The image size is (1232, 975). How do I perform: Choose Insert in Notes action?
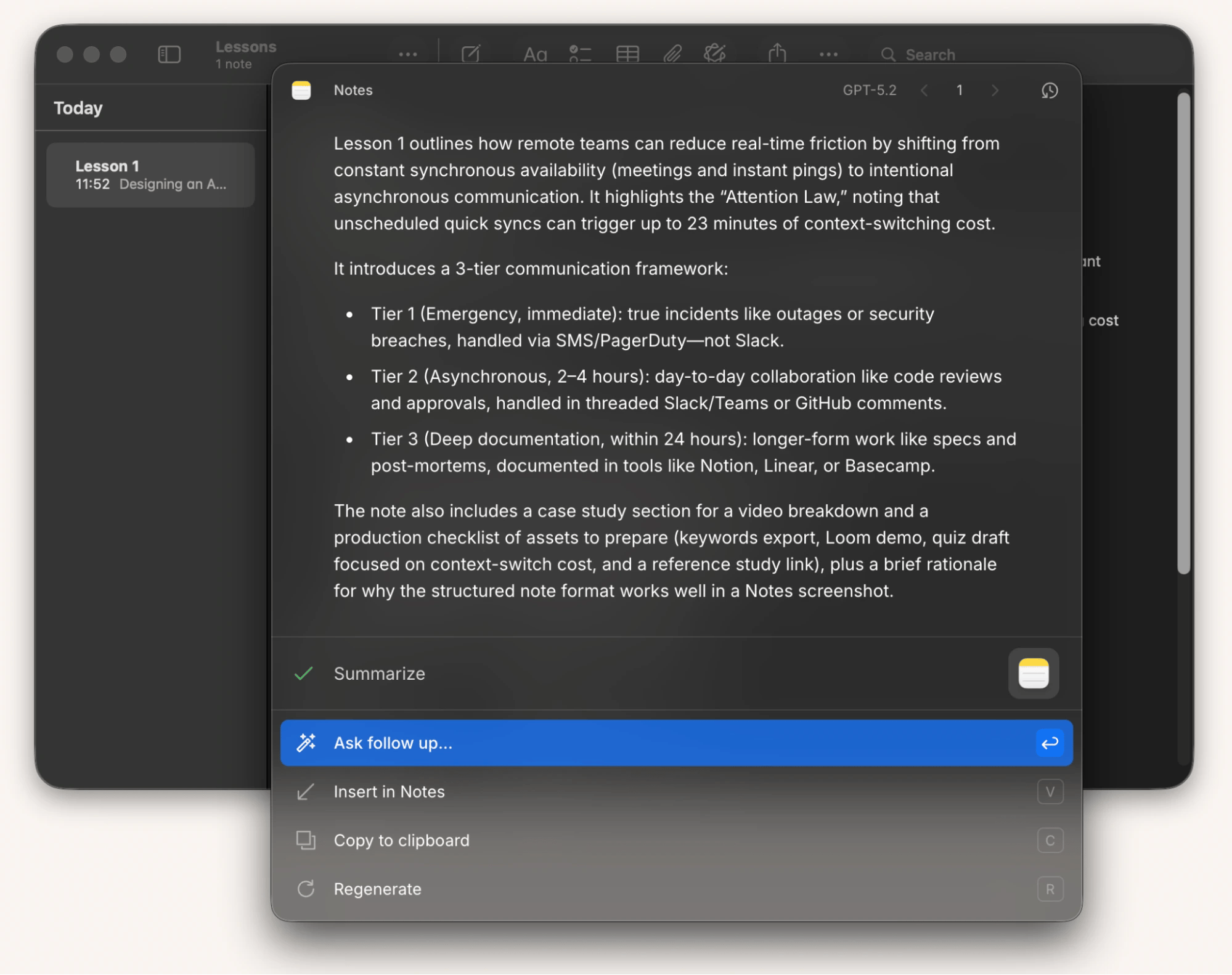pos(676,791)
